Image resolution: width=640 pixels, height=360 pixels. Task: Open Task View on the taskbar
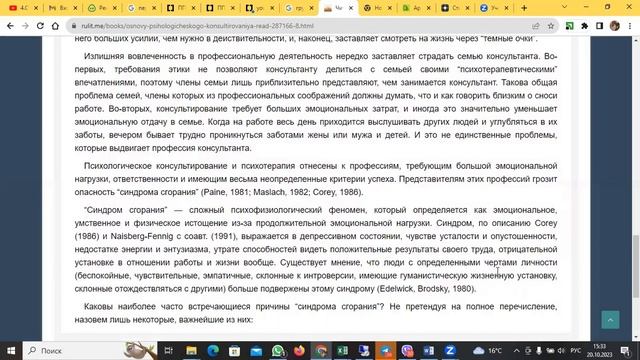point(168,351)
